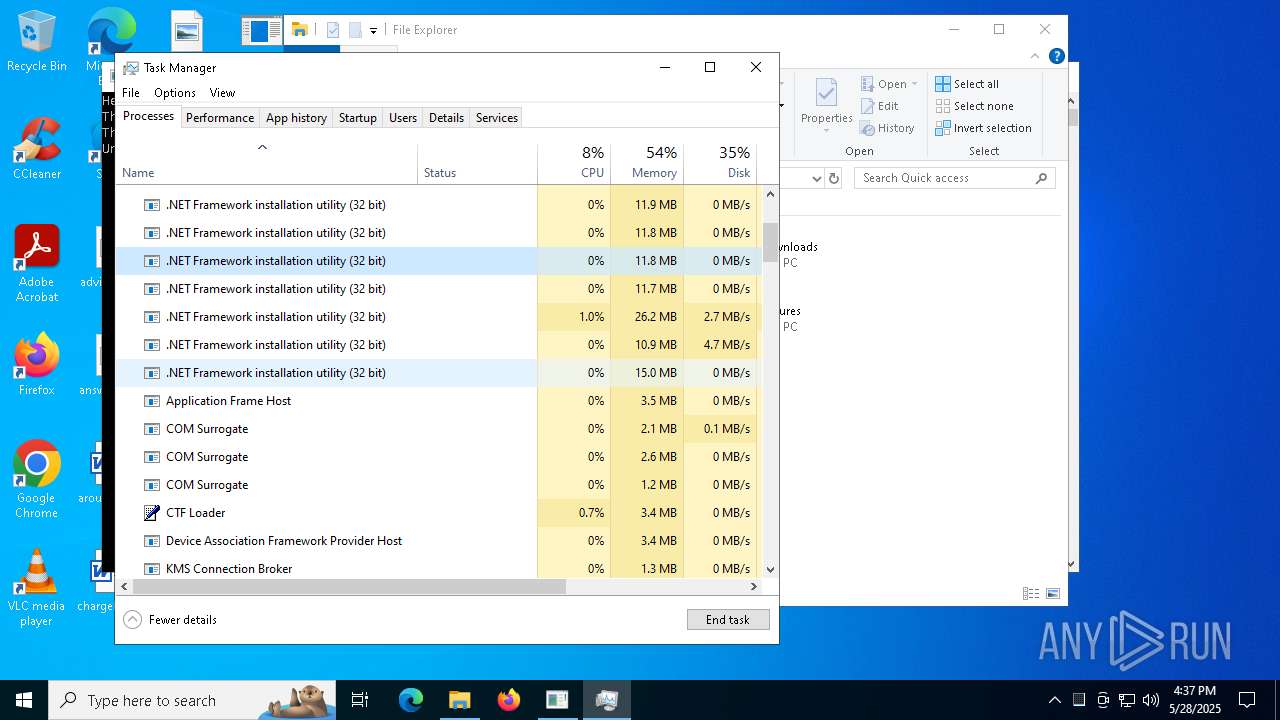Click Select none in File Explorer ribbon
The width and height of the screenshot is (1280, 720).
pos(974,106)
